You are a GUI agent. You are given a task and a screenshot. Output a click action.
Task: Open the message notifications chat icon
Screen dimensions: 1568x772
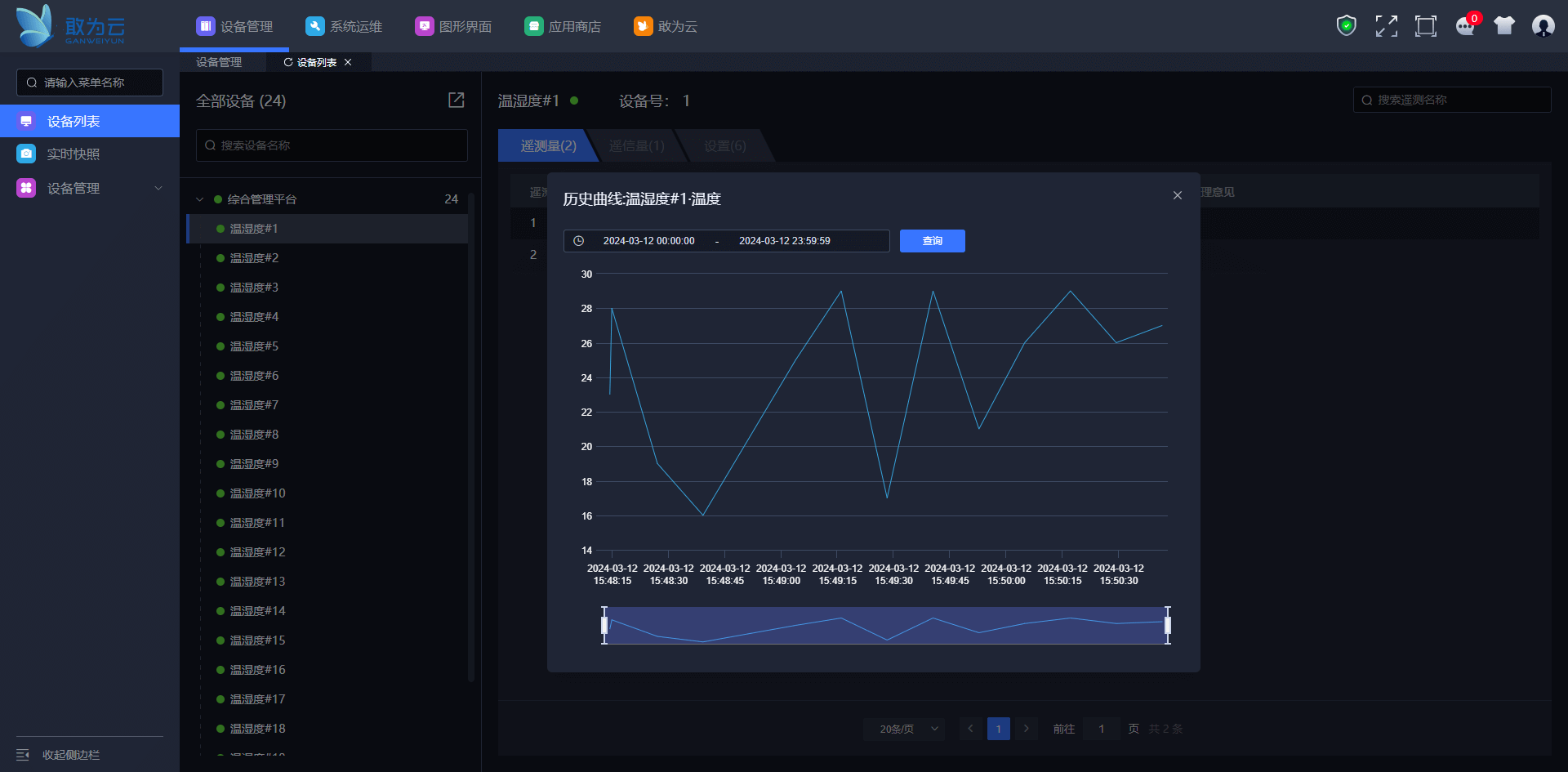pos(1465,26)
